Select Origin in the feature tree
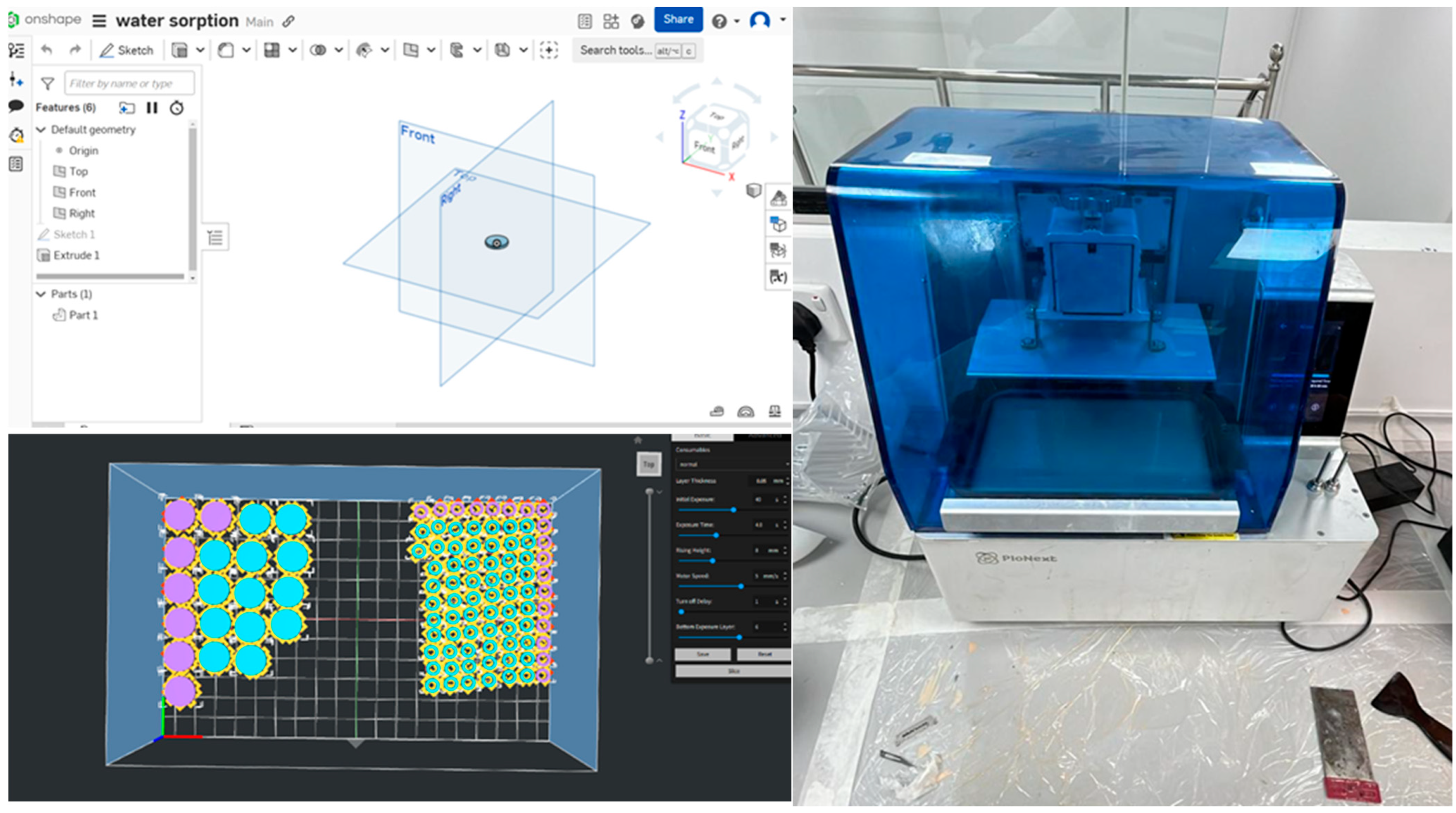Image resolution: width=1456 pixels, height=813 pixels. click(83, 150)
